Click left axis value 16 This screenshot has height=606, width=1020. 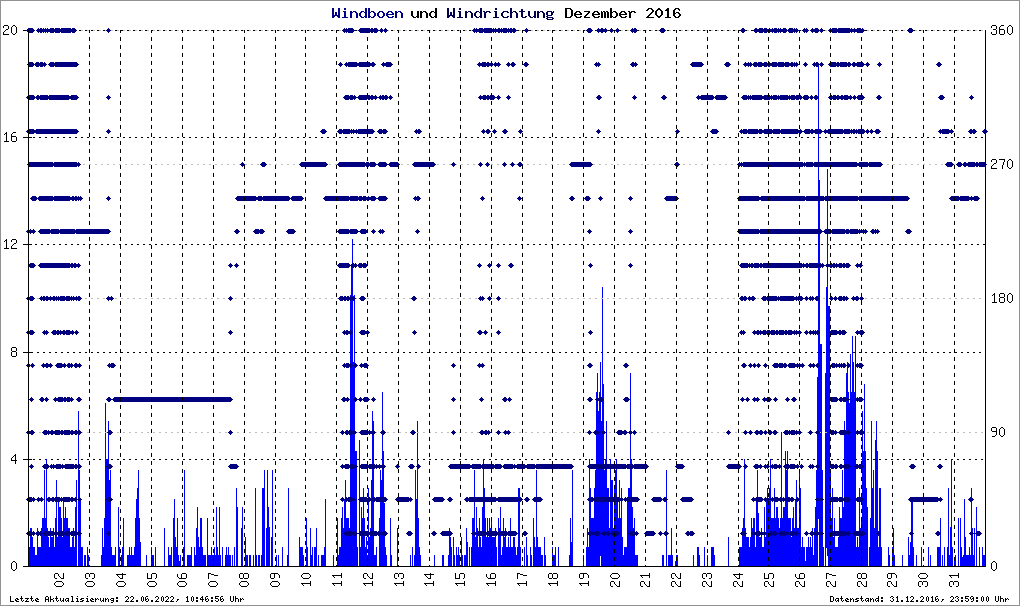tap(9, 137)
